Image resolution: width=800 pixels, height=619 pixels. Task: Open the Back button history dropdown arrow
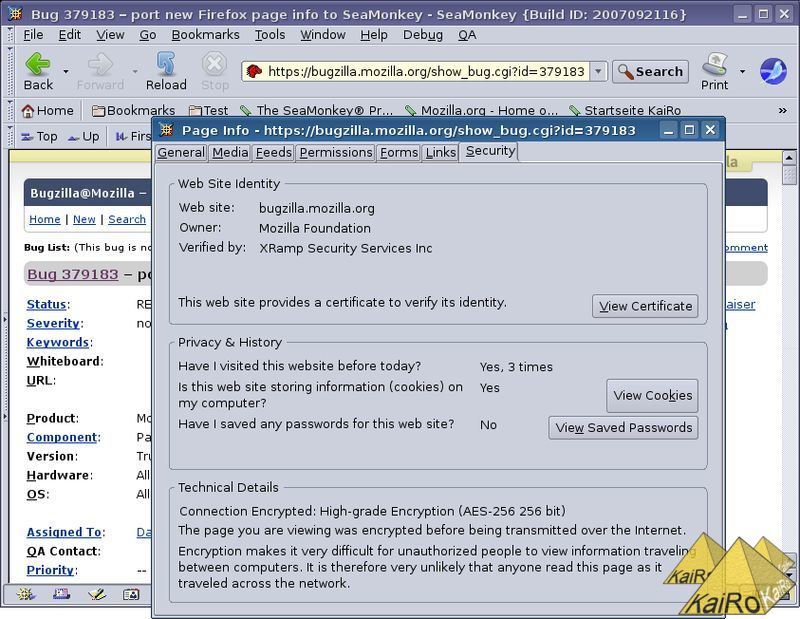click(x=66, y=71)
